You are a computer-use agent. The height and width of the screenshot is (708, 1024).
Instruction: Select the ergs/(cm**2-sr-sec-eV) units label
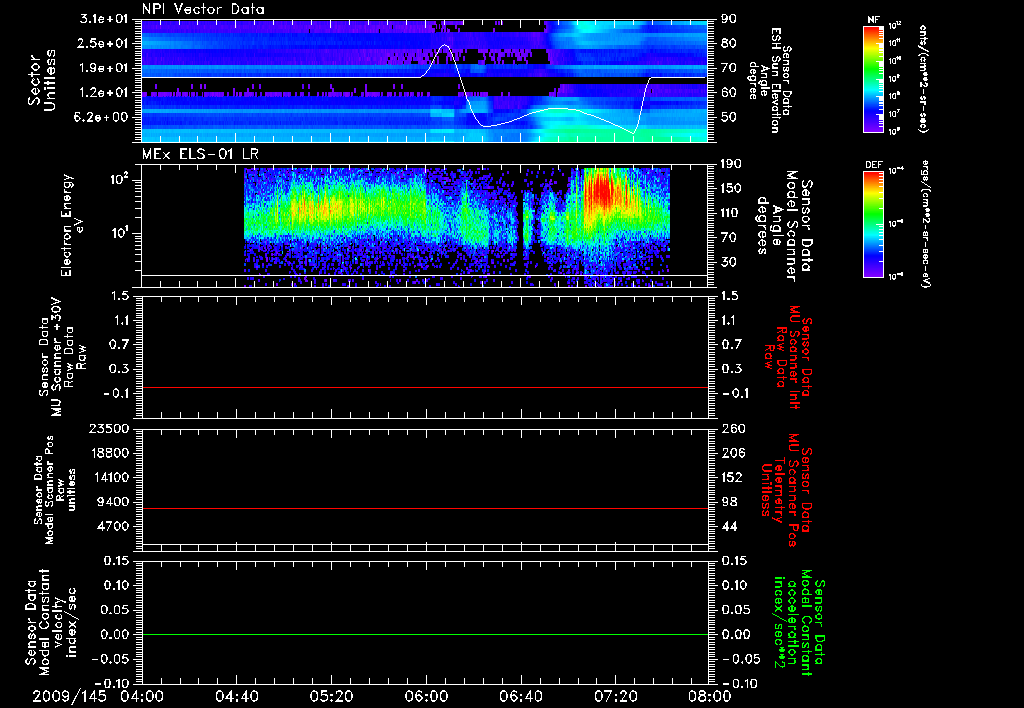point(926,224)
